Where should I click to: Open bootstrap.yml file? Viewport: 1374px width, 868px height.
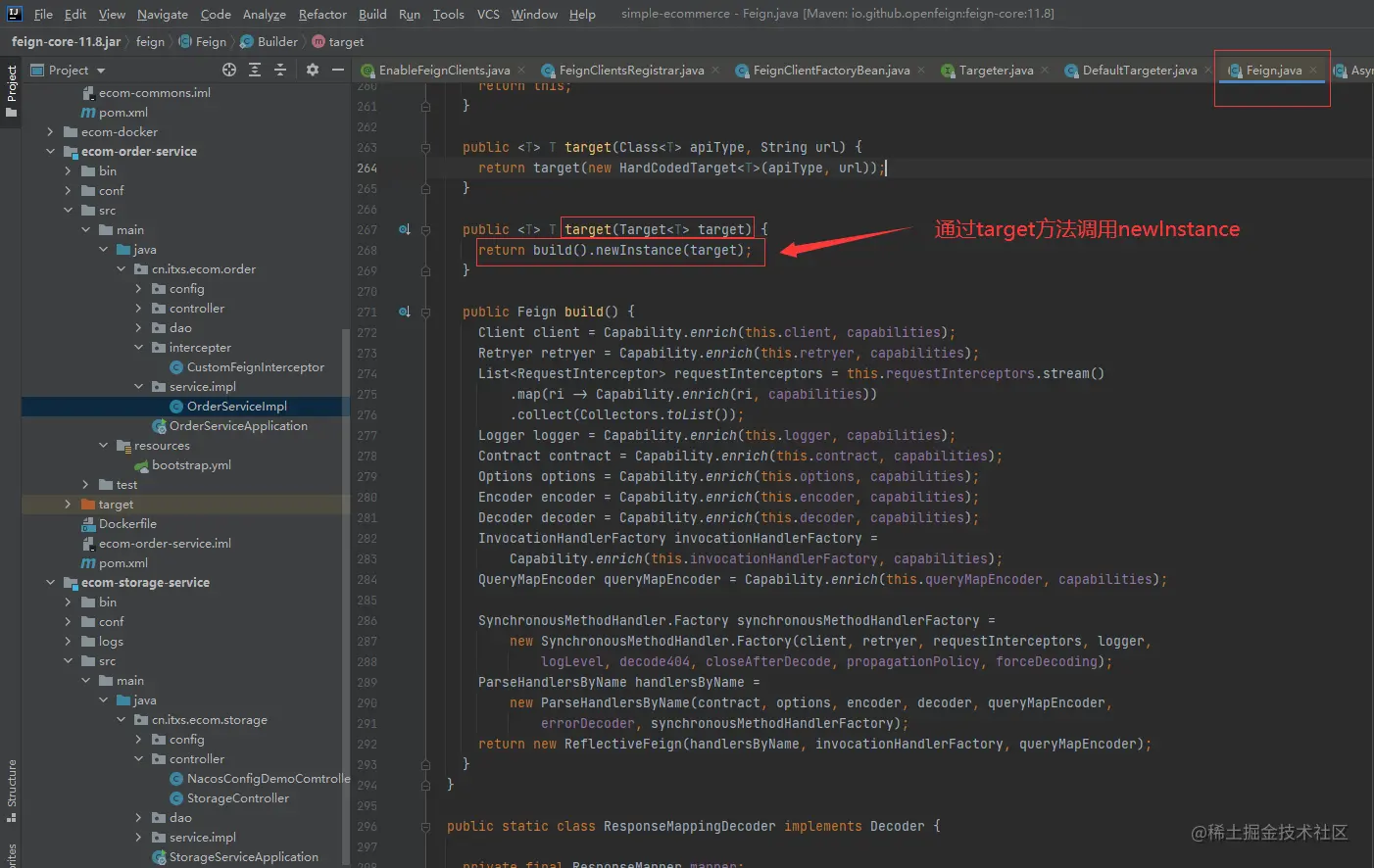[191, 465]
